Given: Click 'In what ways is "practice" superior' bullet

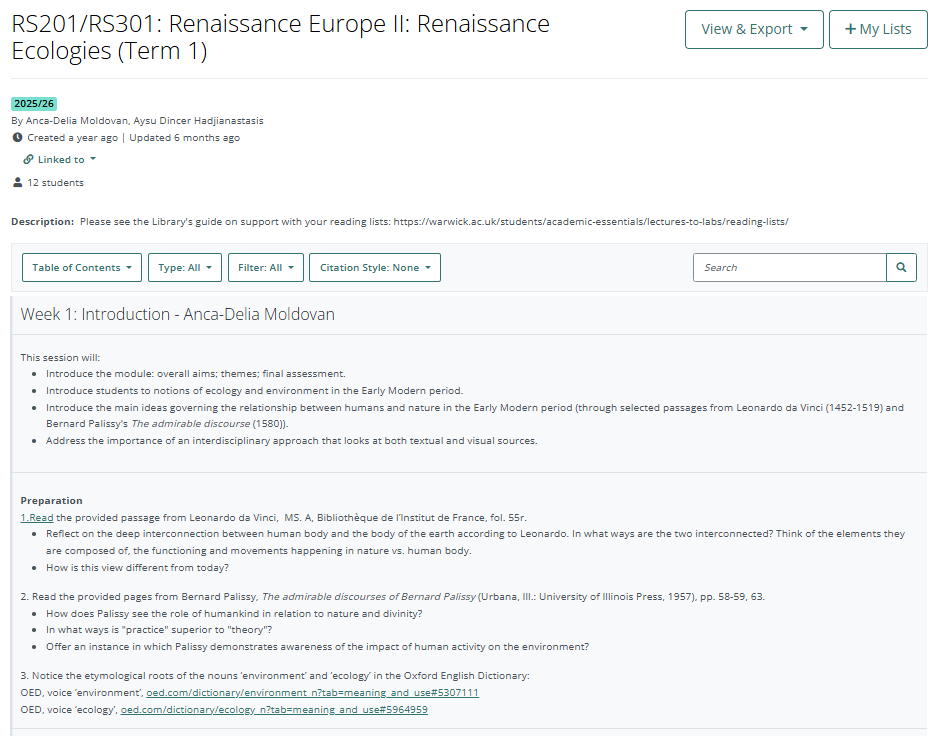Looking at the screenshot, I should (159, 630).
